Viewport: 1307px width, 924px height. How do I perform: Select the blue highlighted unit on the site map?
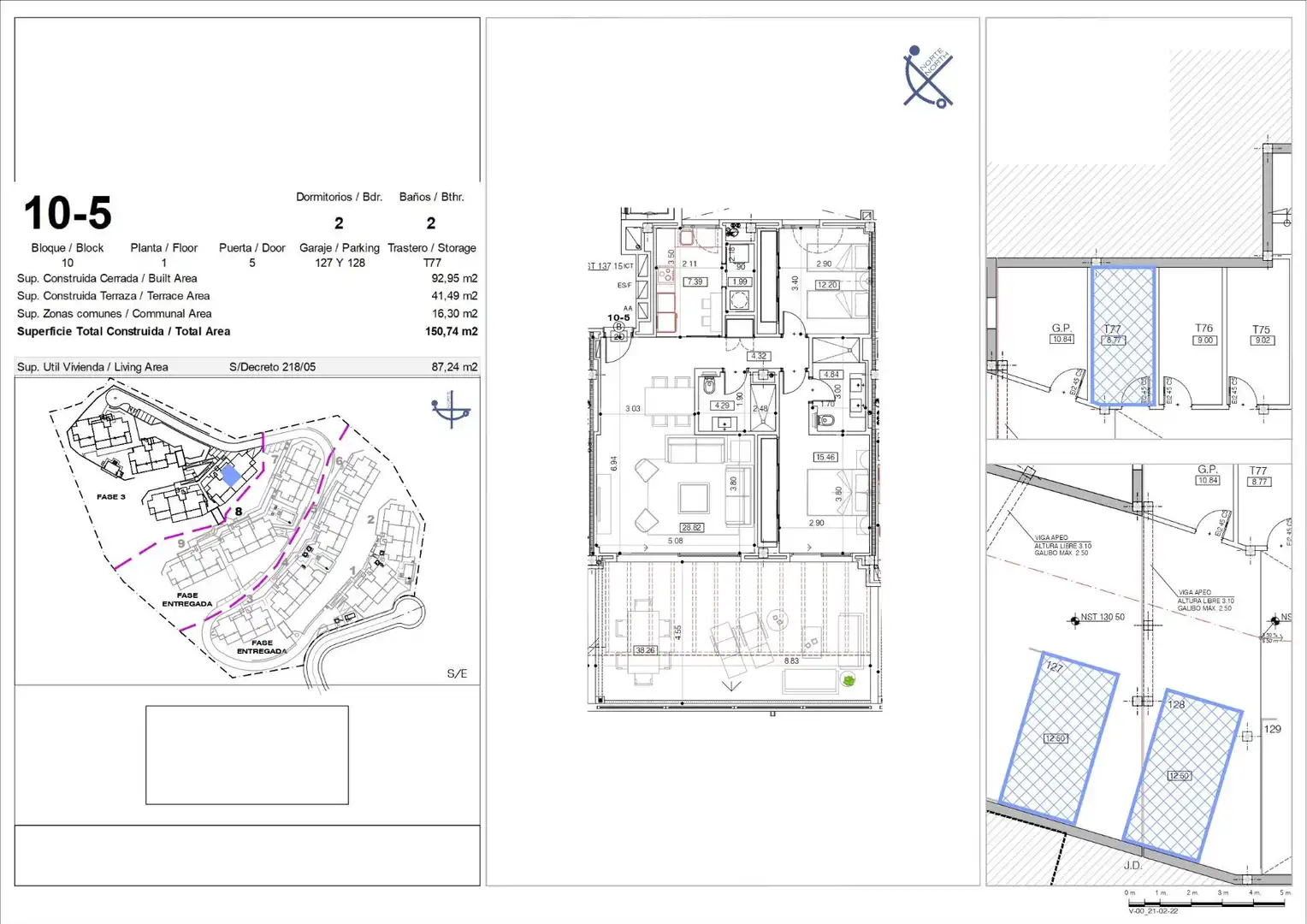pos(230,475)
